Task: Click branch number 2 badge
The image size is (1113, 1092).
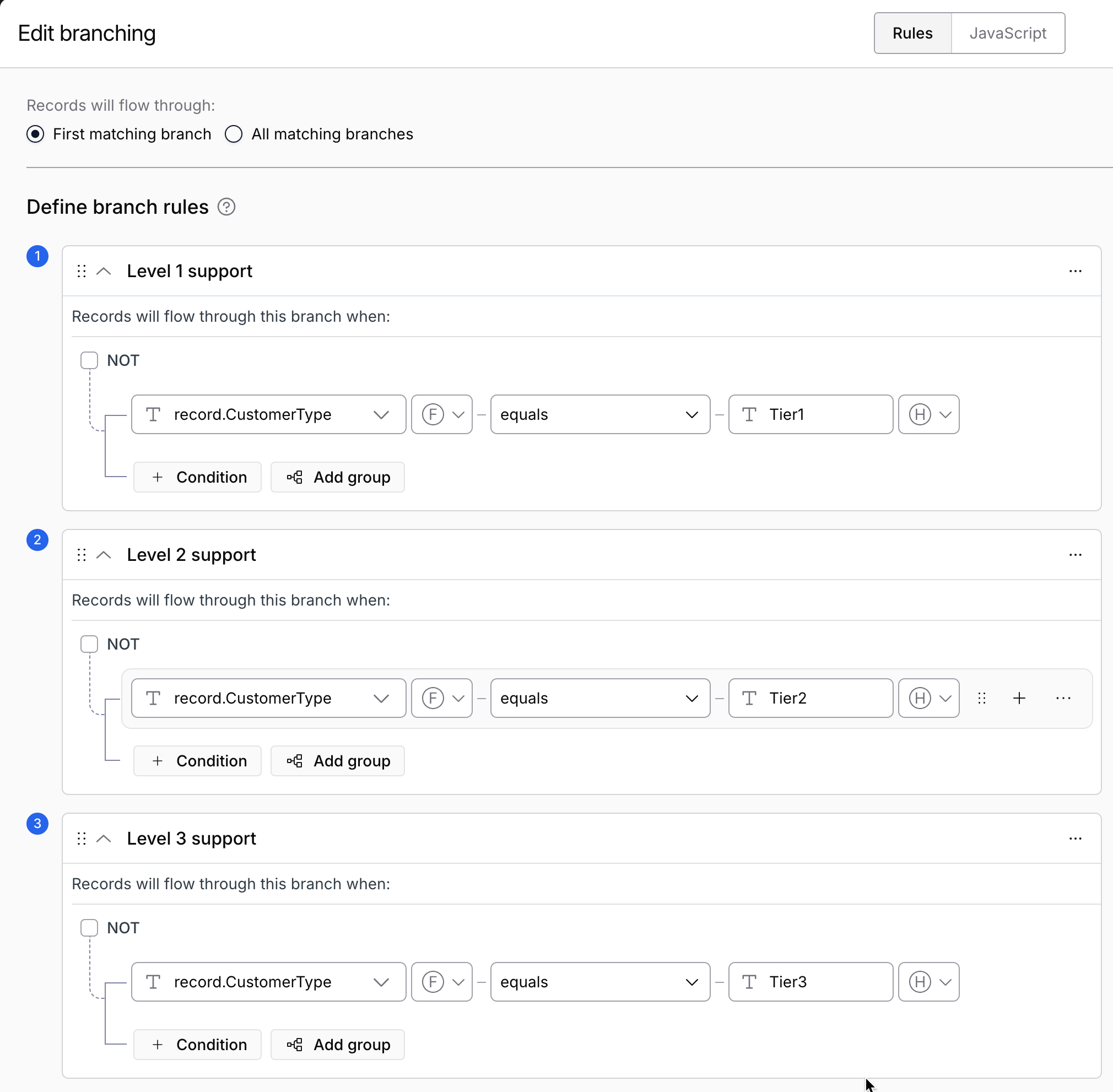Action: point(37,540)
